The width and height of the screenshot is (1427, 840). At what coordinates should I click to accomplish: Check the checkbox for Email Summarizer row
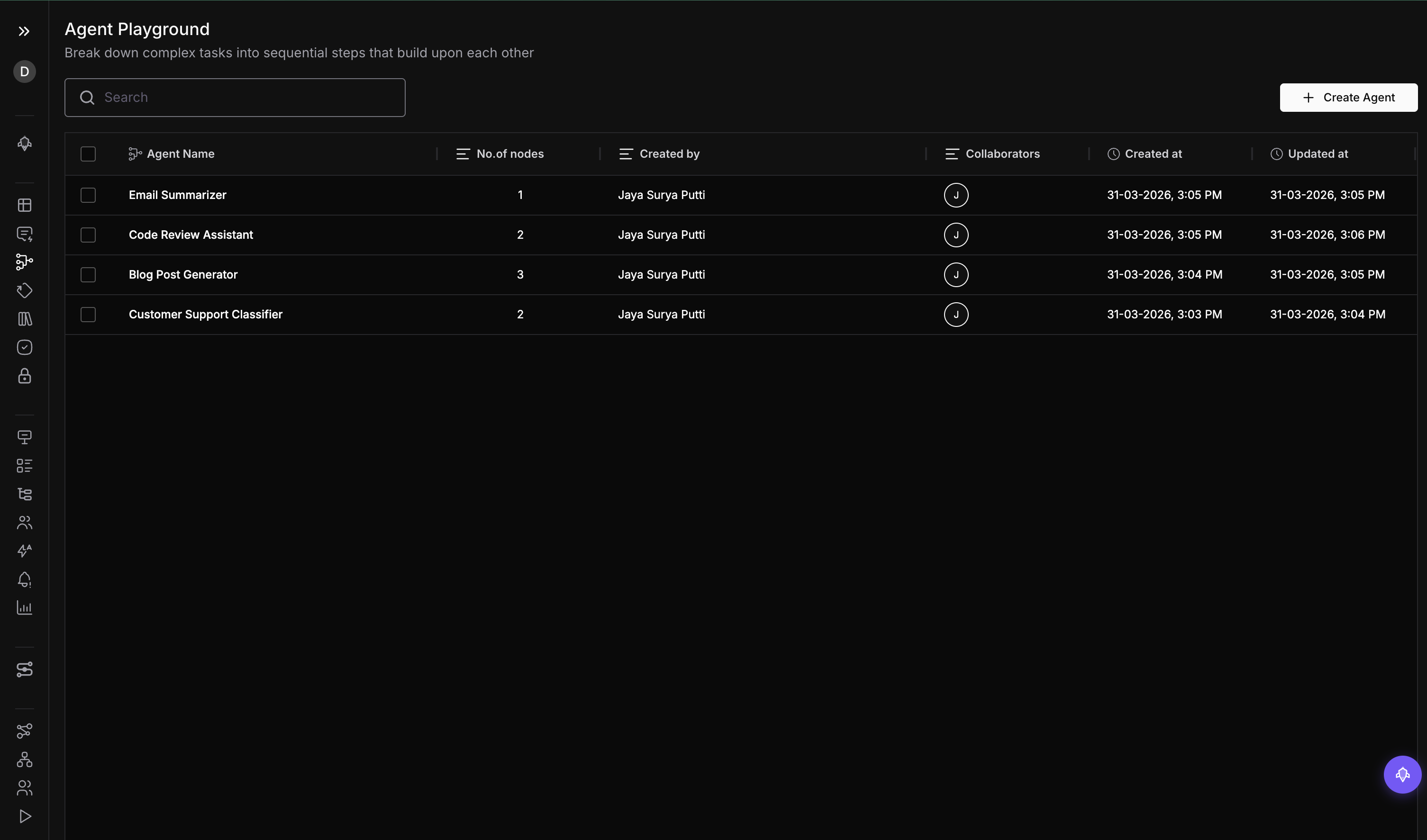coord(88,195)
